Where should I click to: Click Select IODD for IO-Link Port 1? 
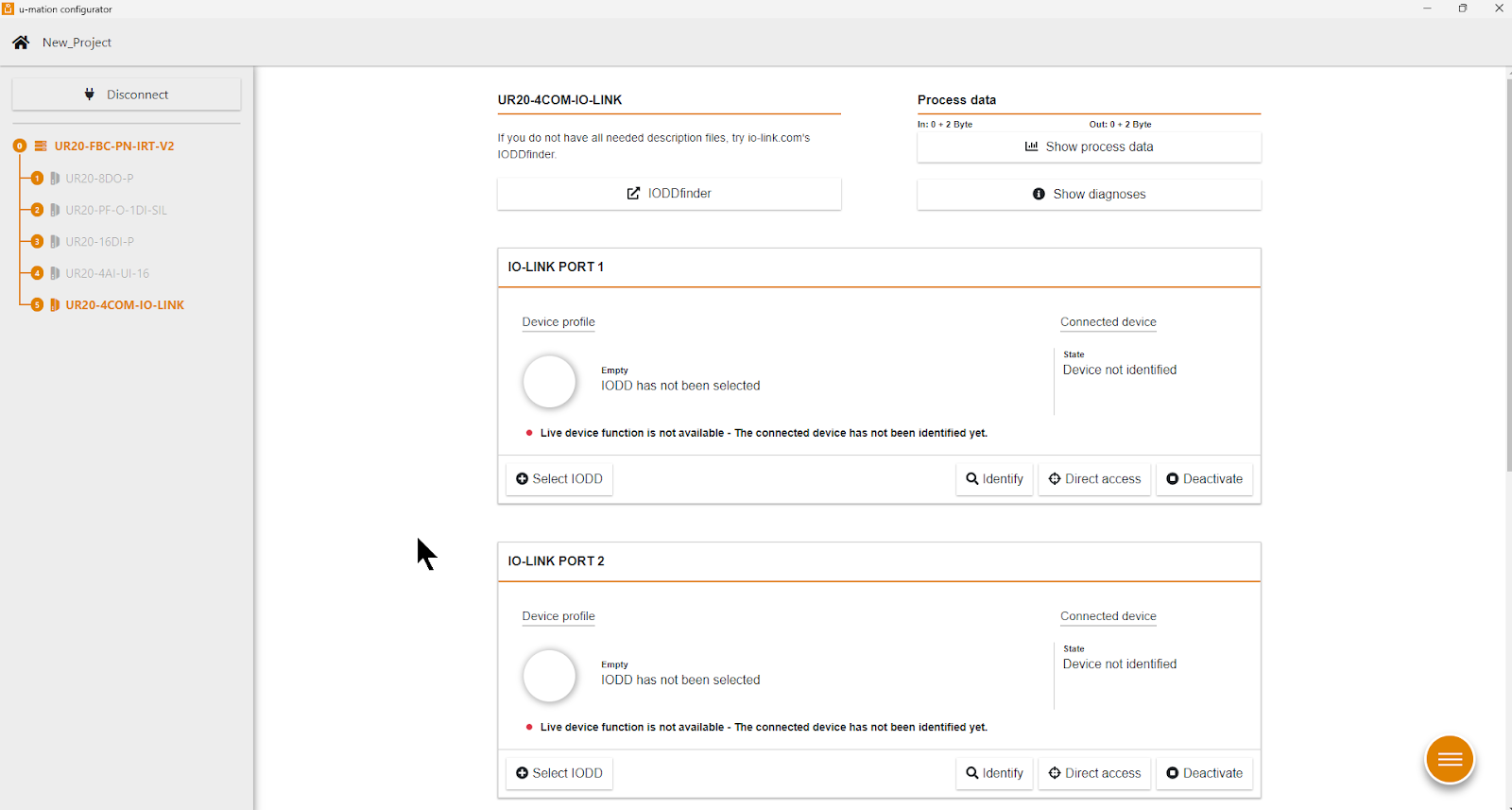[x=559, y=479]
